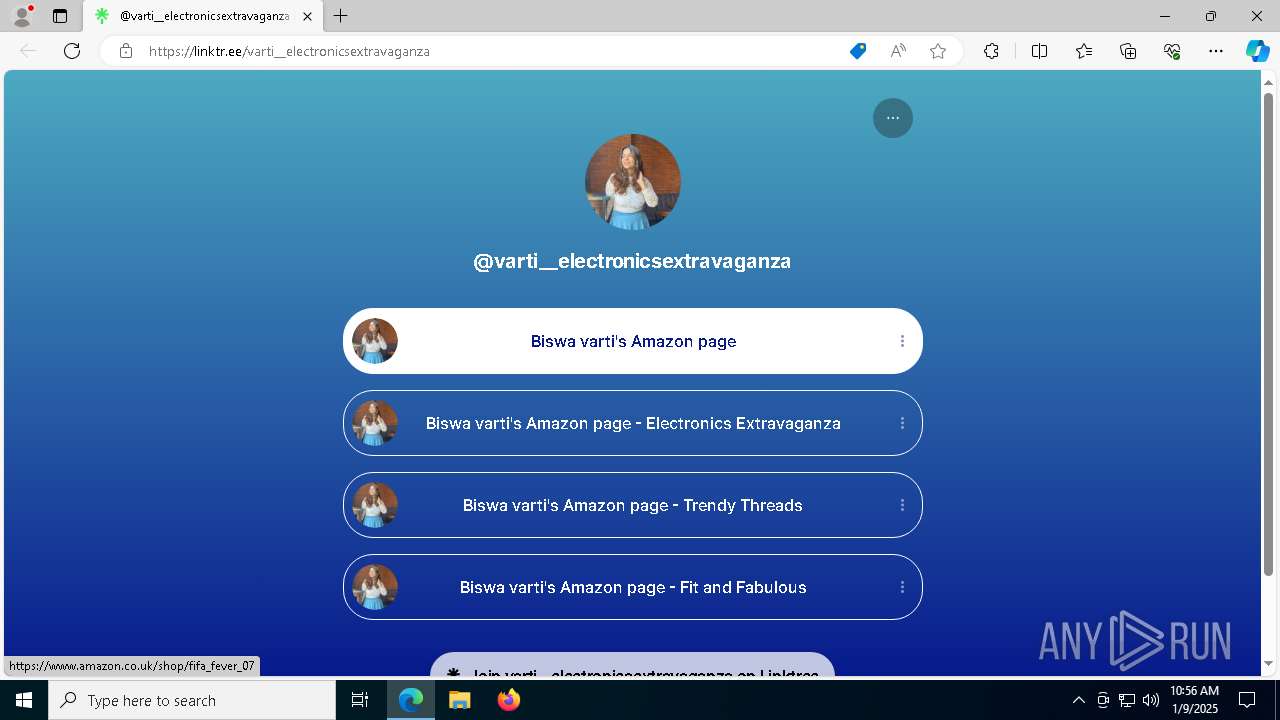Open options for Trendy Threads link

pyautogui.click(x=902, y=505)
